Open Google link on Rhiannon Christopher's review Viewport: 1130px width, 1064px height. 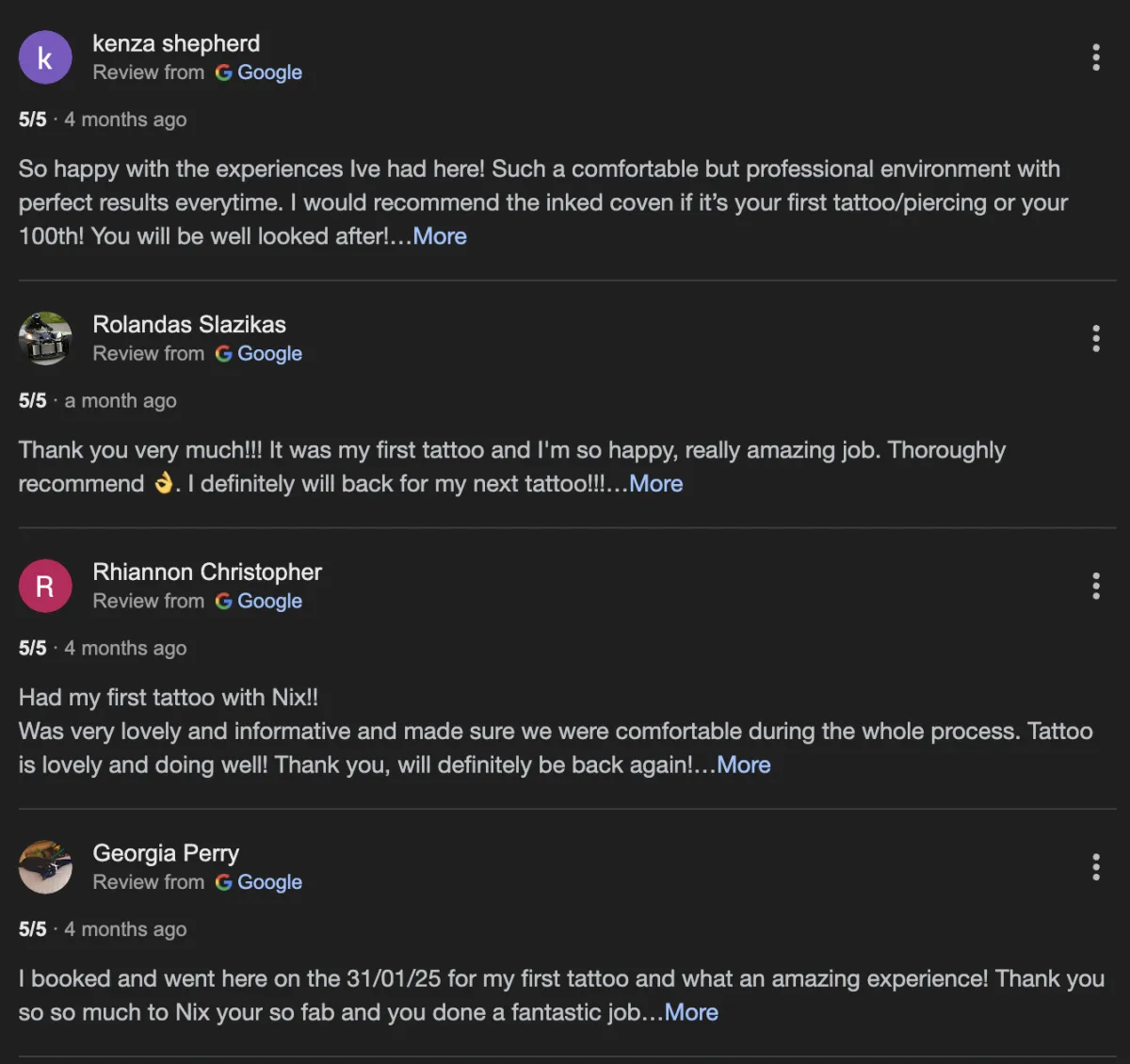click(x=259, y=602)
